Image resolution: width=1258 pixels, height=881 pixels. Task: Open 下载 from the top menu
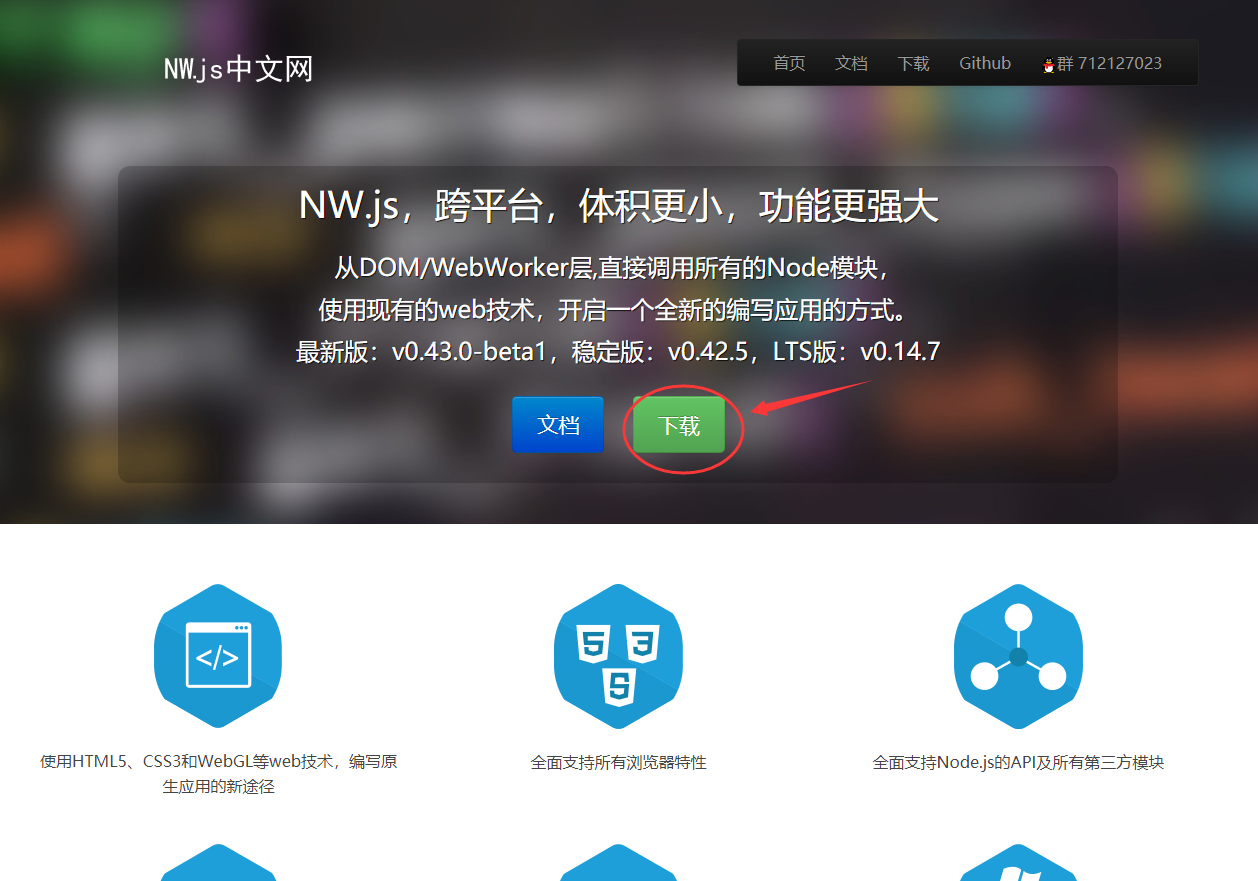[913, 62]
